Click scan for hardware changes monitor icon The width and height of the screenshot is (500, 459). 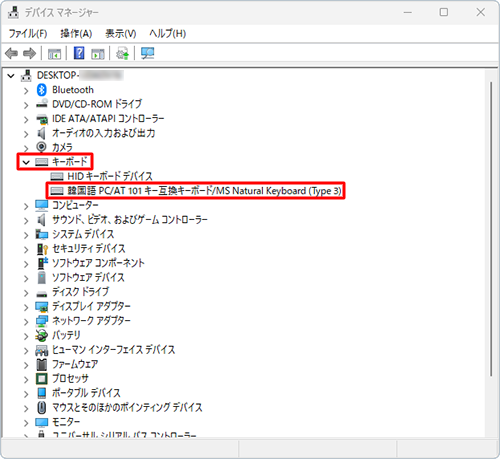point(147,53)
